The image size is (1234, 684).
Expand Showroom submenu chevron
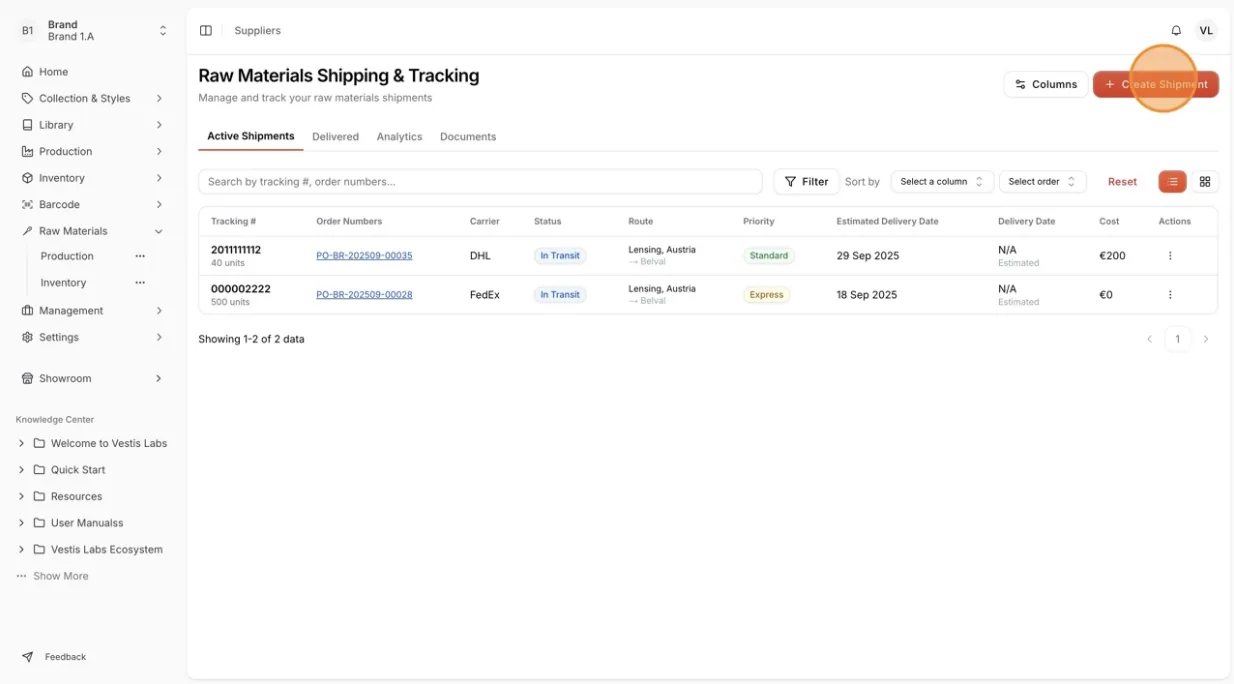click(x=159, y=378)
